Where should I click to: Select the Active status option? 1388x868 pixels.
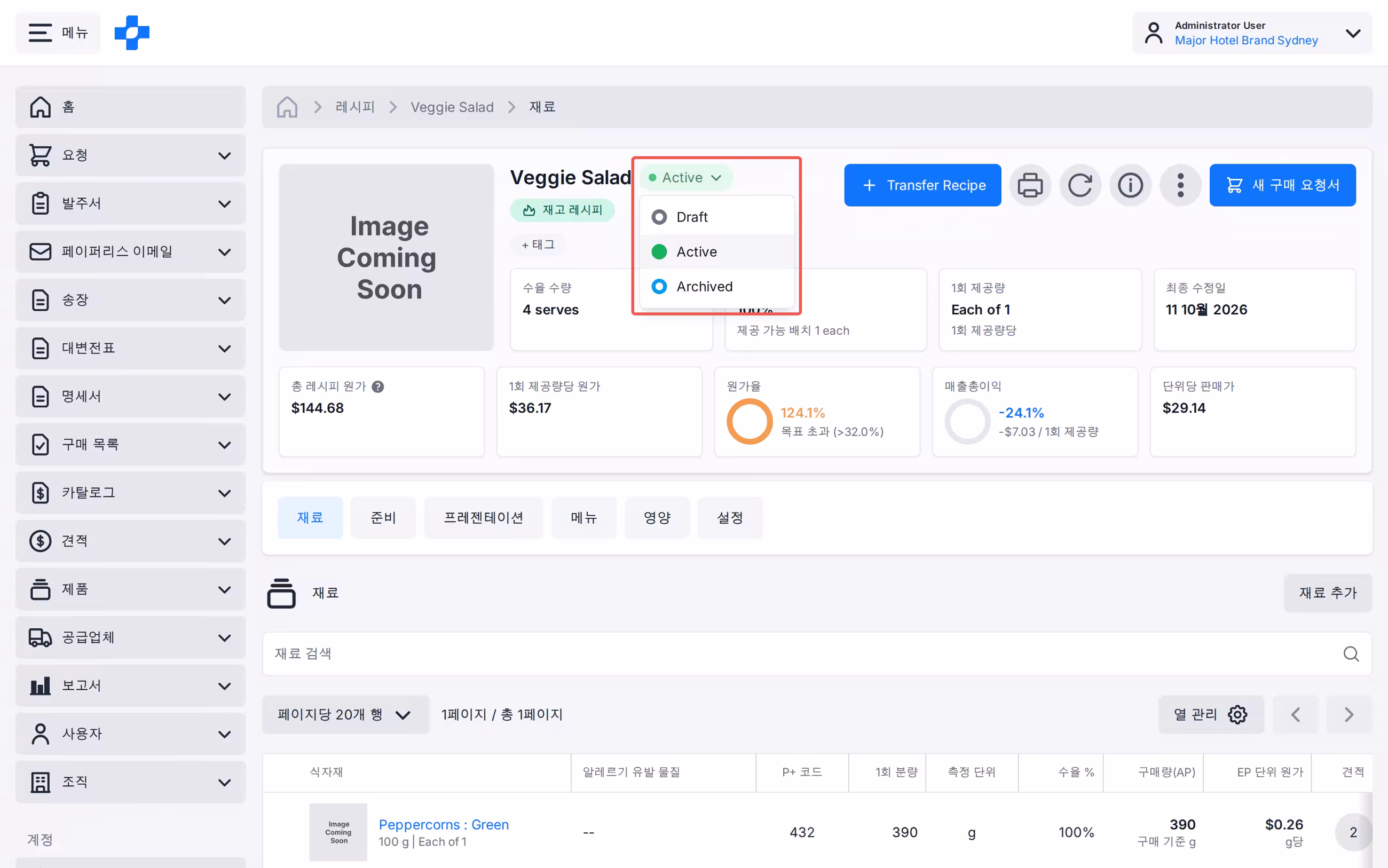[717, 251]
